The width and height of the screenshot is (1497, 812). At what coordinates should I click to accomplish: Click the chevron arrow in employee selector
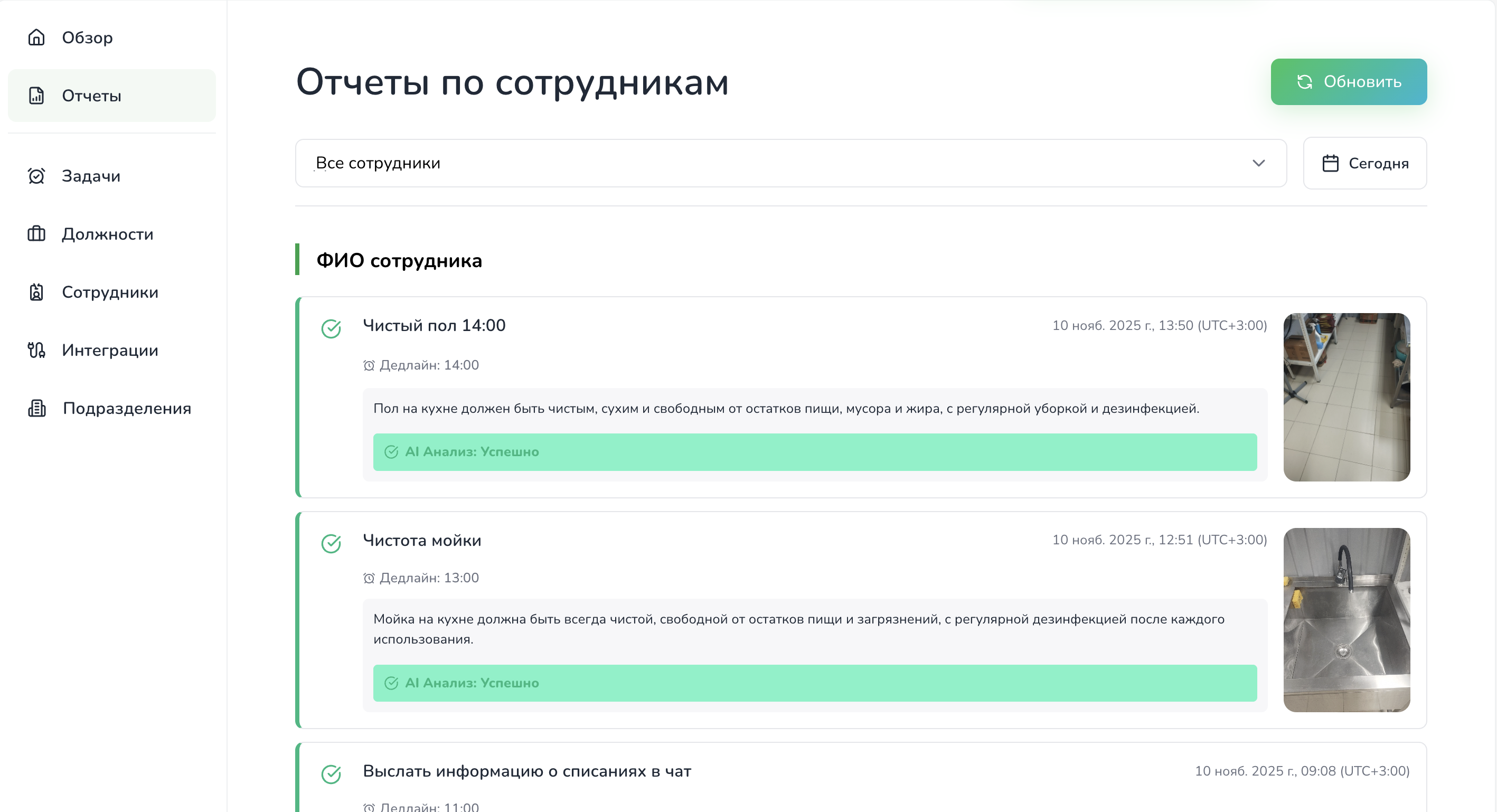click(1258, 163)
